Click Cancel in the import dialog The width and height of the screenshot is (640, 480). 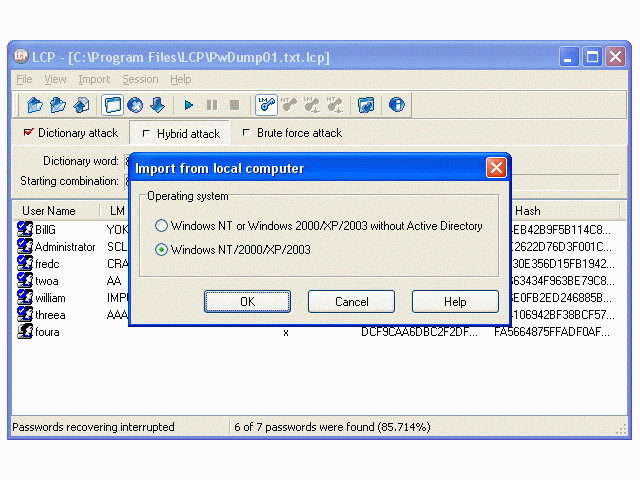(351, 302)
